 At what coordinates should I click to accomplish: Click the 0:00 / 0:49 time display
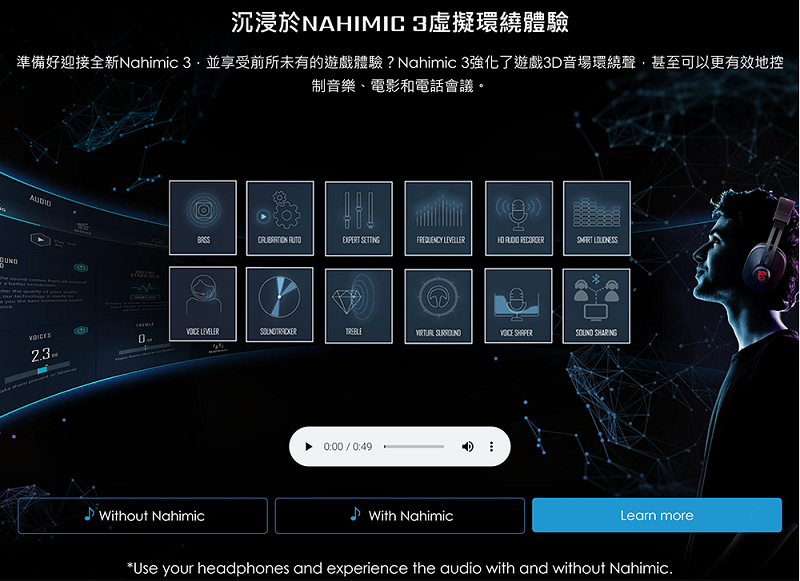click(348, 447)
